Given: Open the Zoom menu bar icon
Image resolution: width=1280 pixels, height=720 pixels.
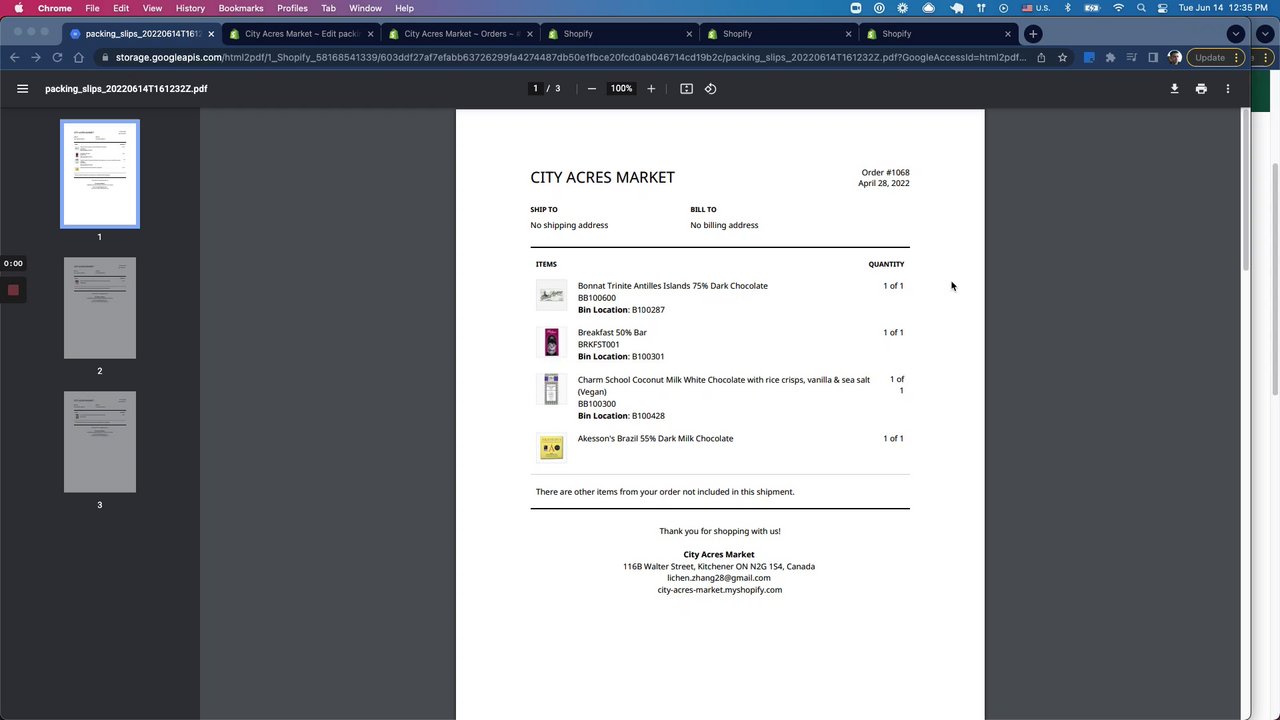Looking at the screenshot, I should [856, 8].
